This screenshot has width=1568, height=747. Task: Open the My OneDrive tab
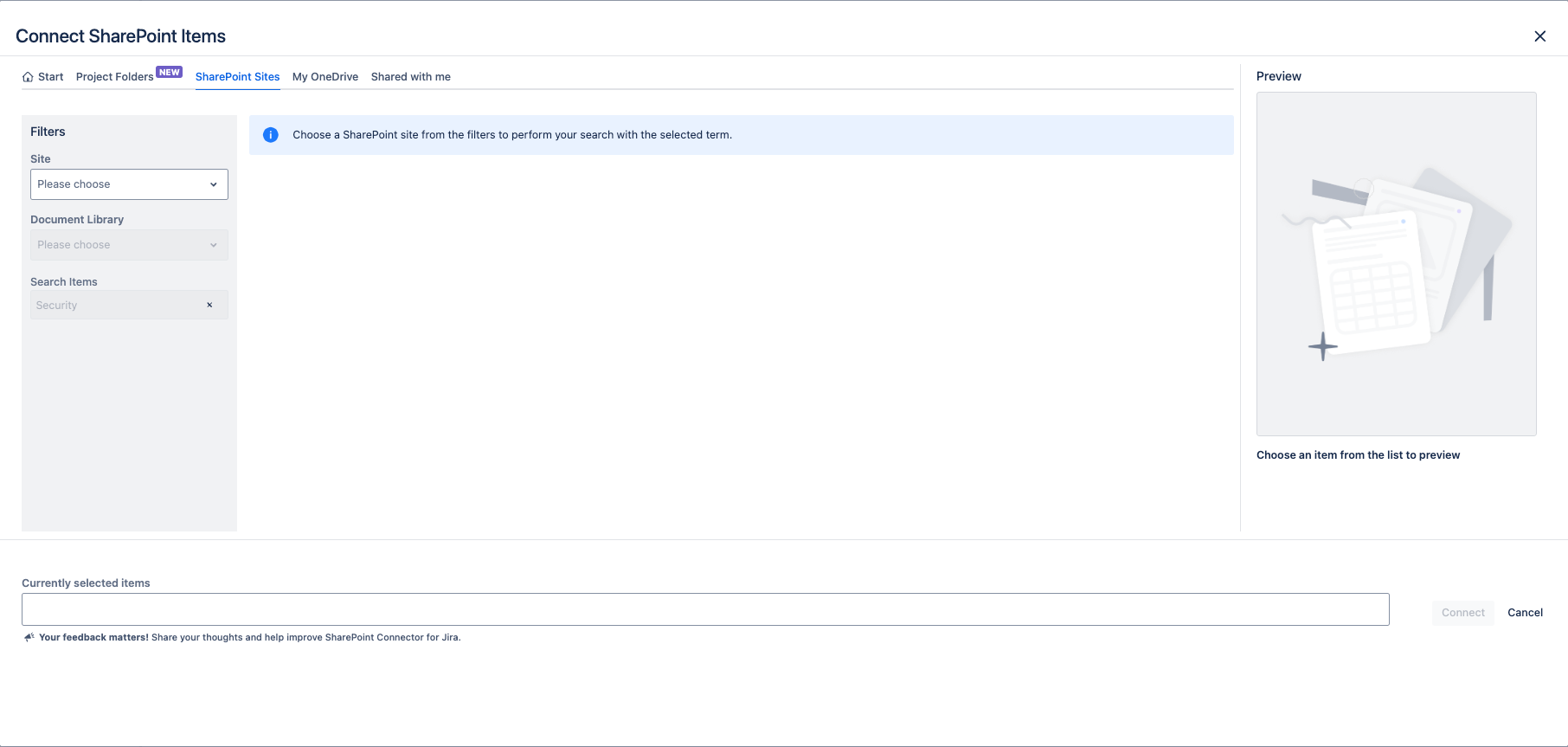point(325,77)
